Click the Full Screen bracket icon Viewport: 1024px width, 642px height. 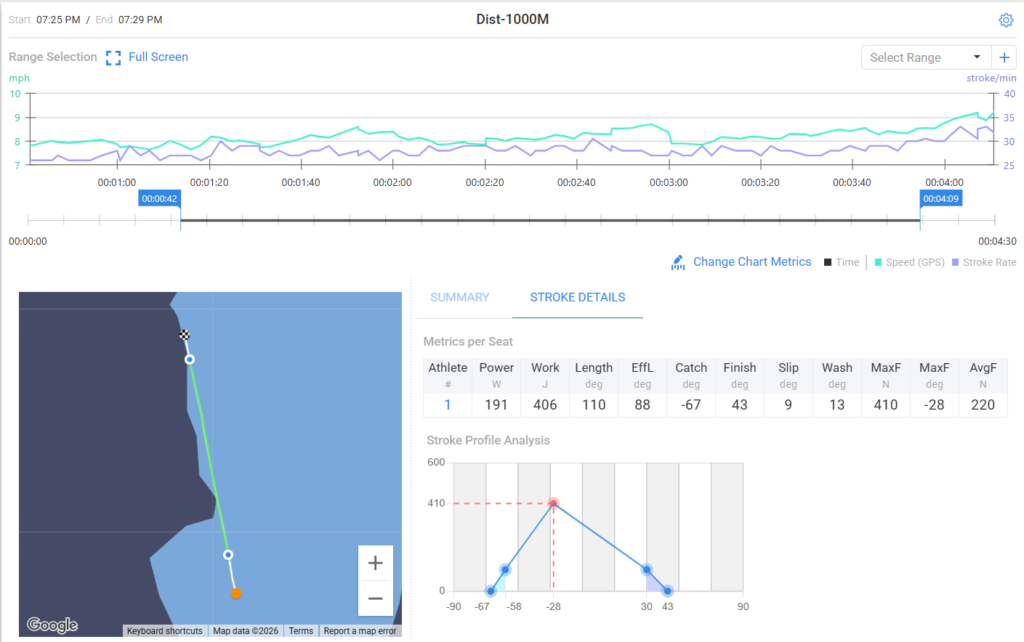coord(113,58)
